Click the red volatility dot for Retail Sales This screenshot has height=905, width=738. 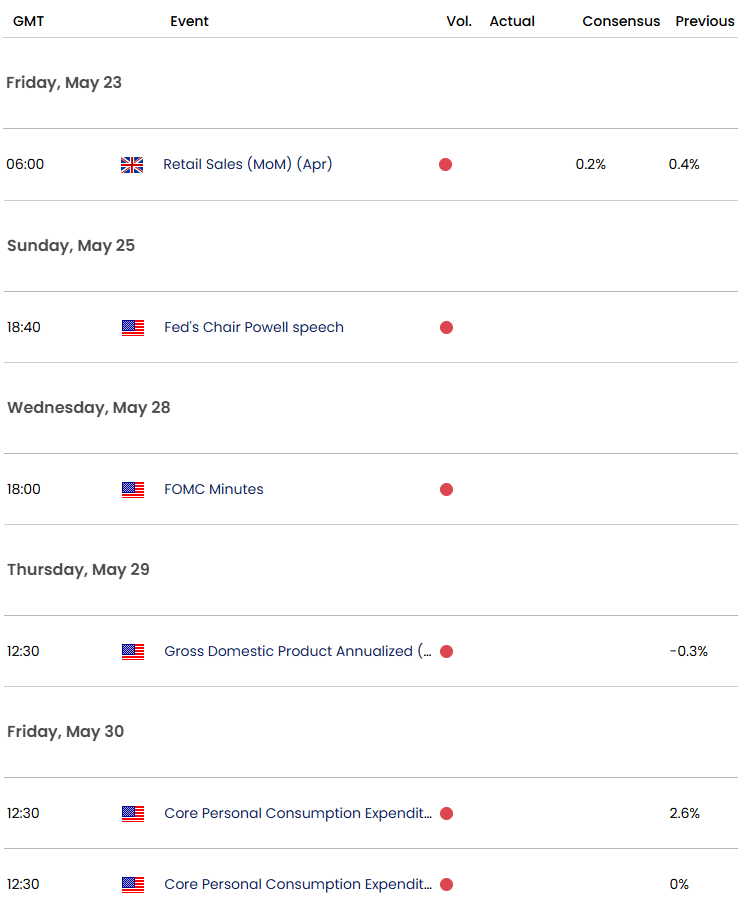pyautogui.click(x=445, y=165)
